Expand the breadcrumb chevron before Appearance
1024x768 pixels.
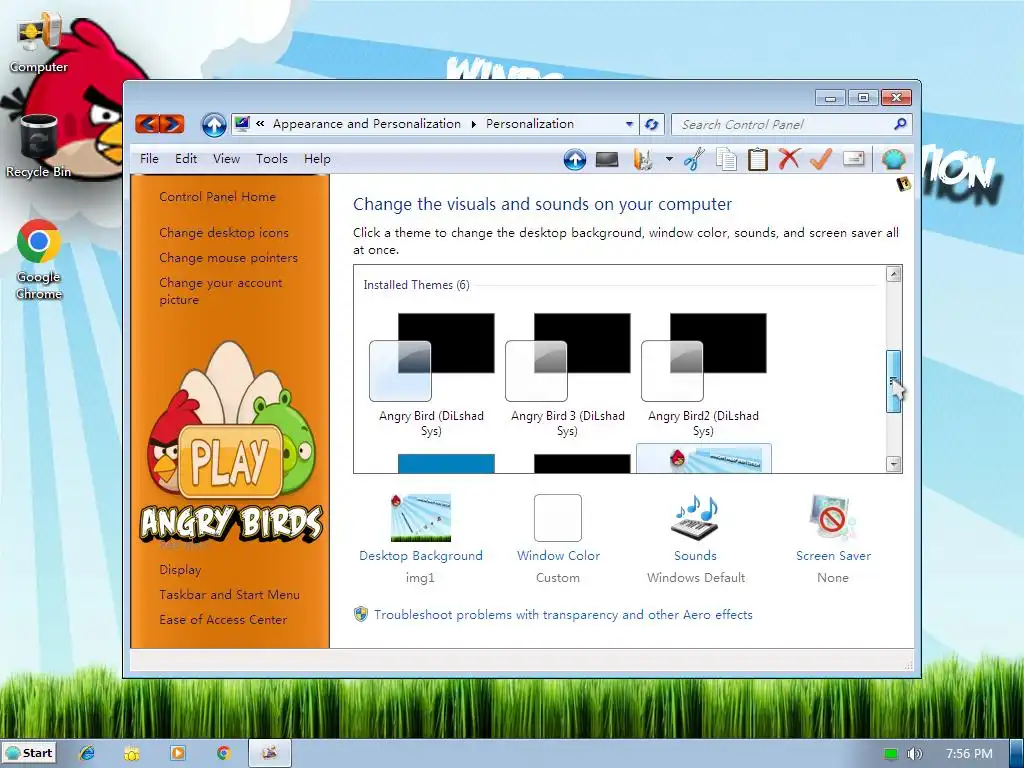coord(260,123)
